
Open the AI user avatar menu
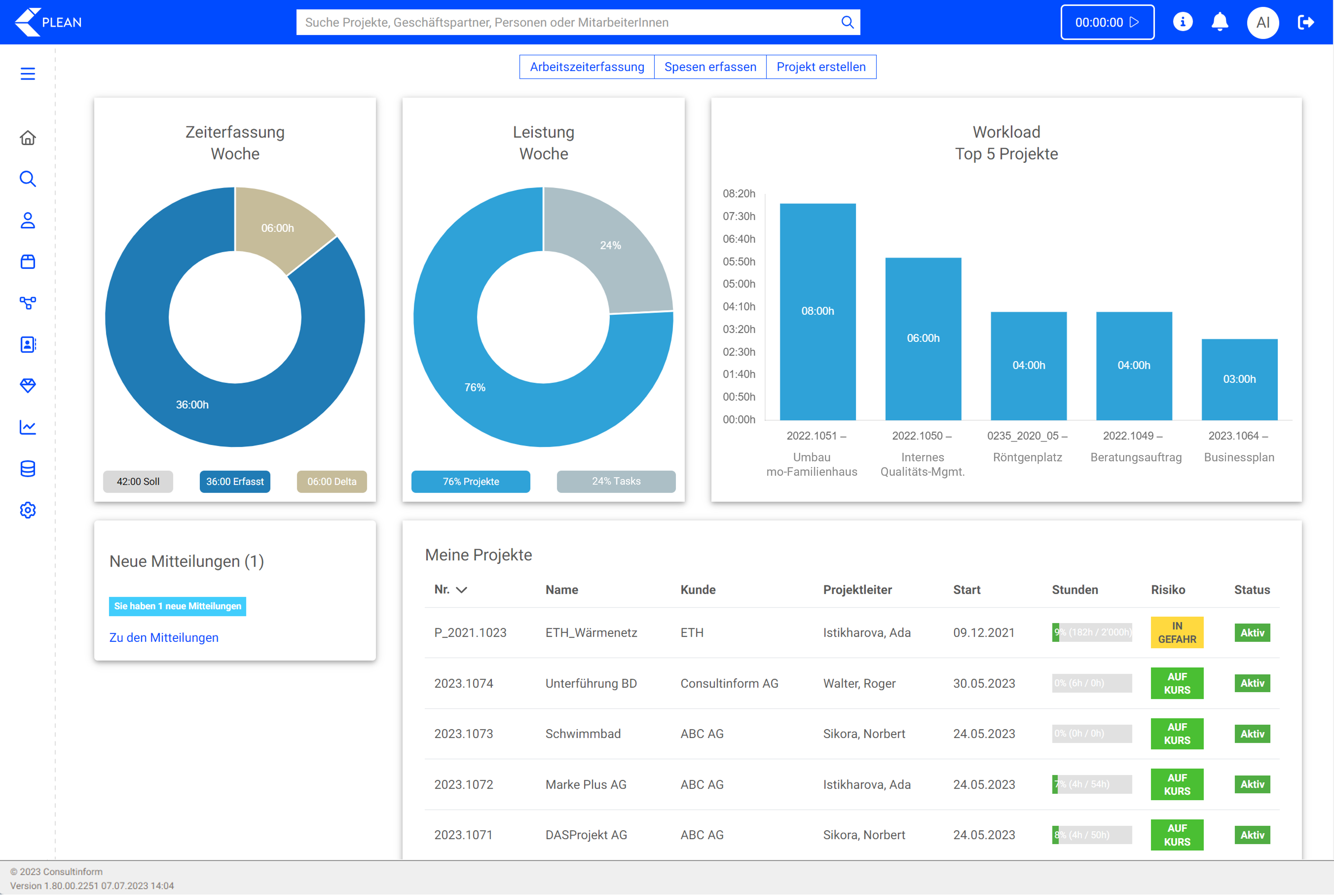coord(1263,22)
